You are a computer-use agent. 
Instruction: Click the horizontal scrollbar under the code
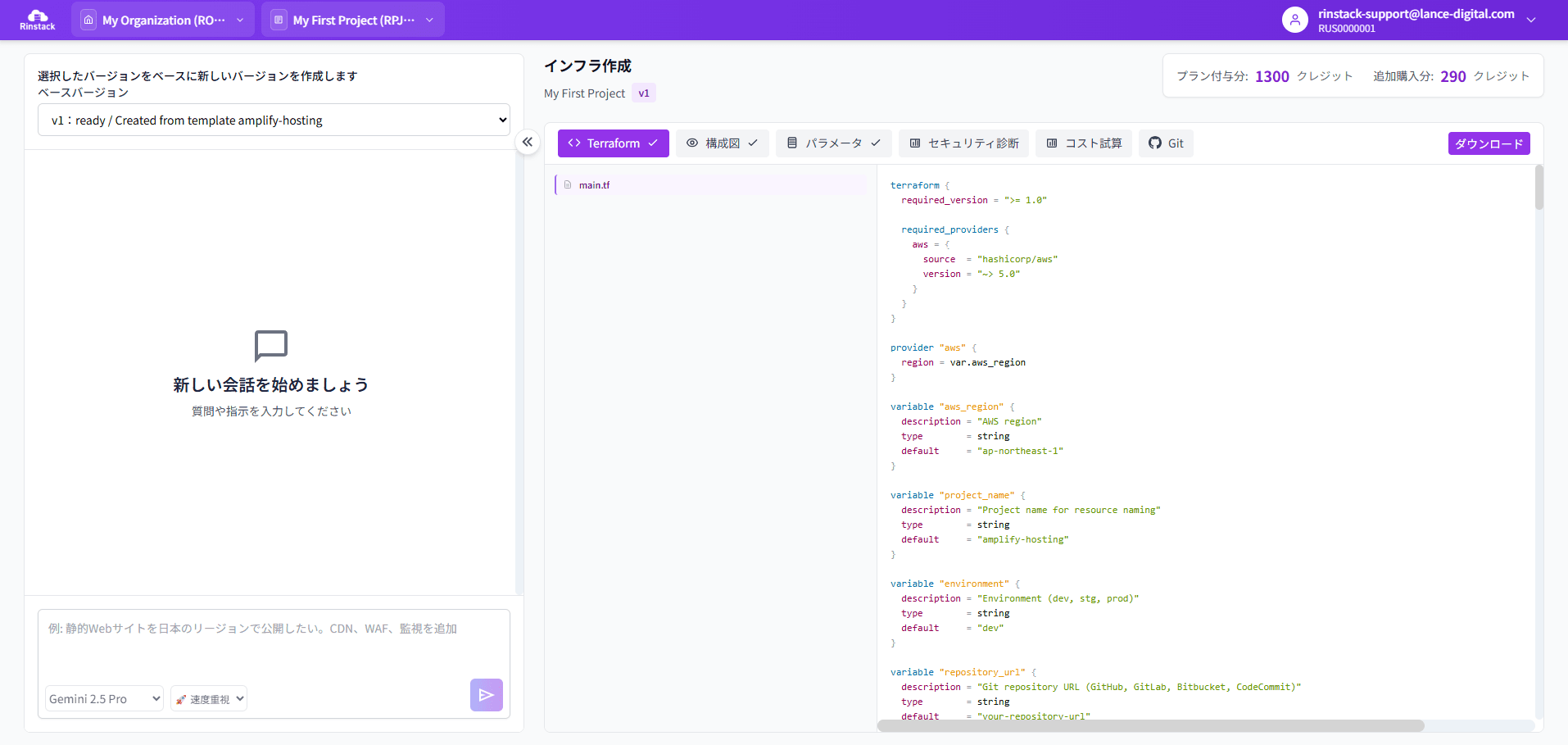click(1150, 725)
